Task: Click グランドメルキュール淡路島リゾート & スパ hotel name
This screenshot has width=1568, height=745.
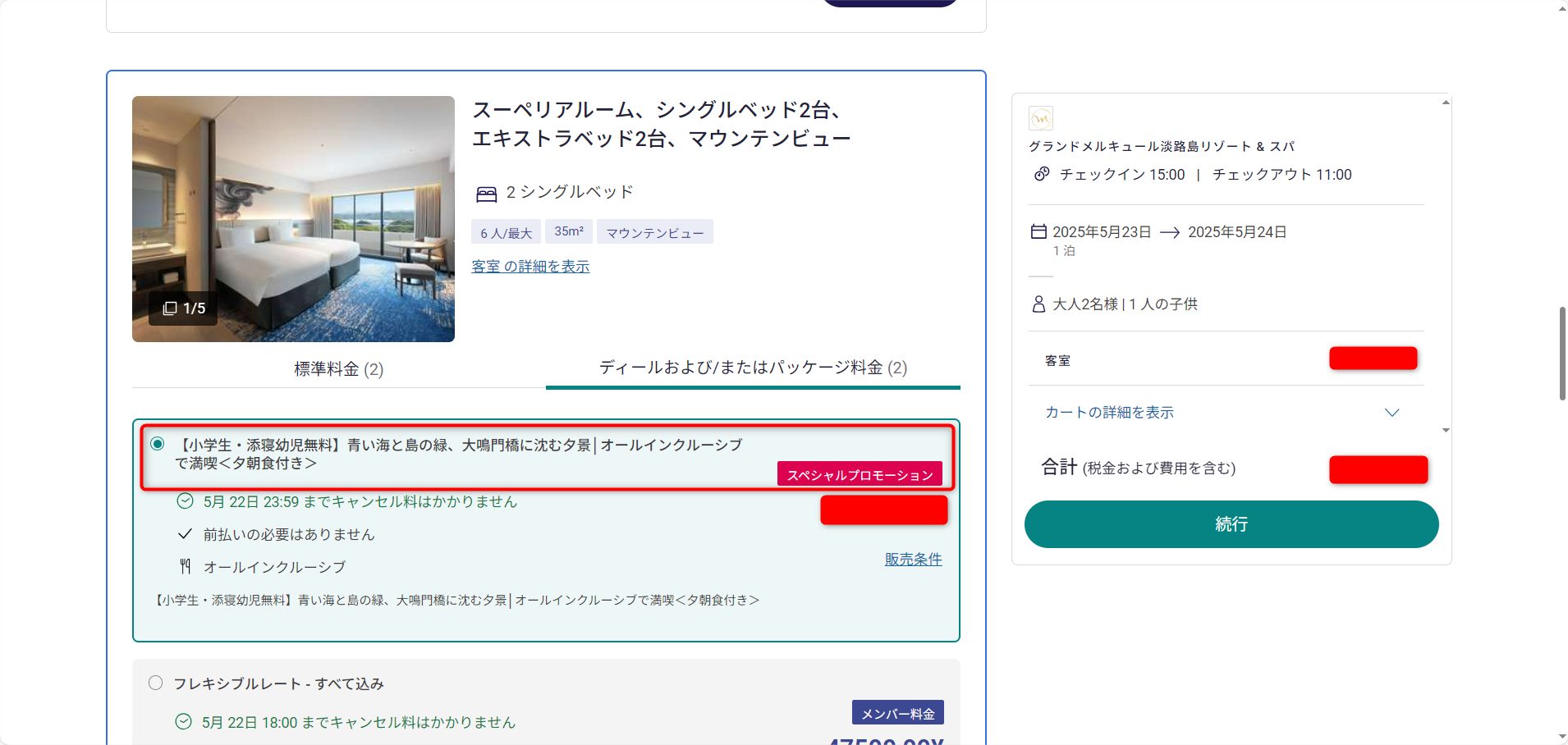Action: [x=1162, y=146]
